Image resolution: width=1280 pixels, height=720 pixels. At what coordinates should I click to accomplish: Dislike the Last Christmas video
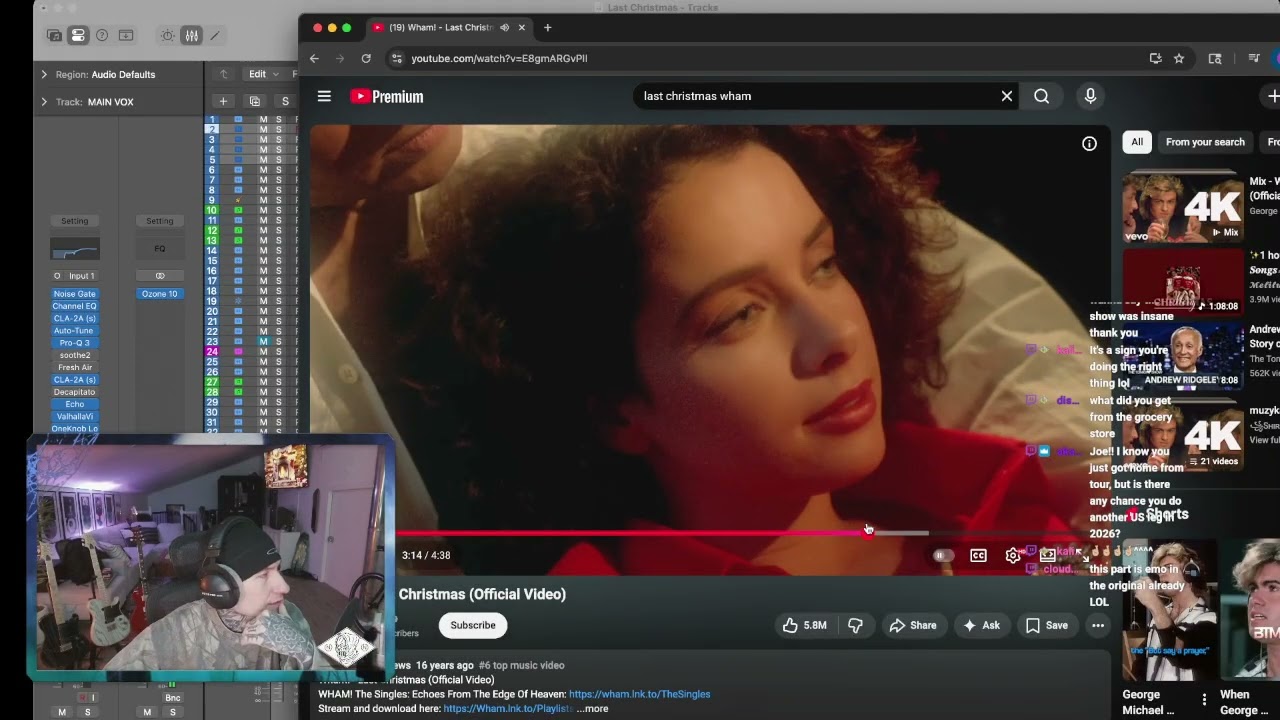855,625
